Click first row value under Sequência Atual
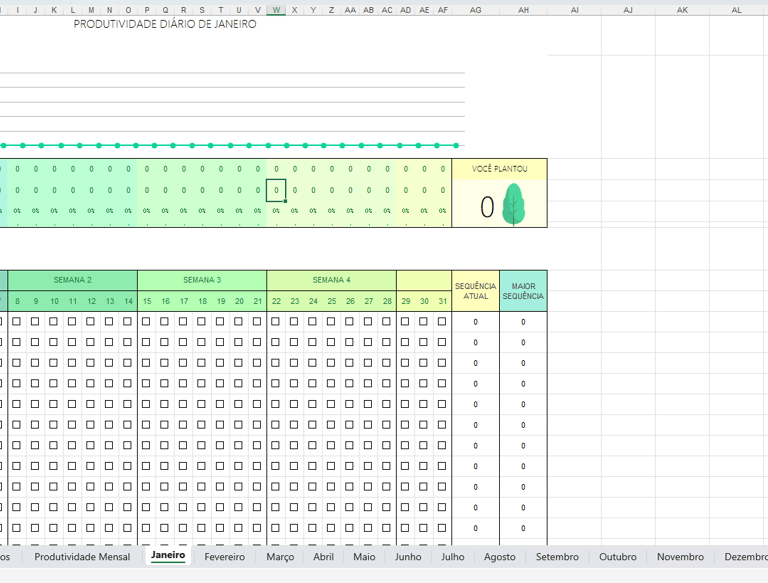 [475, 322]
